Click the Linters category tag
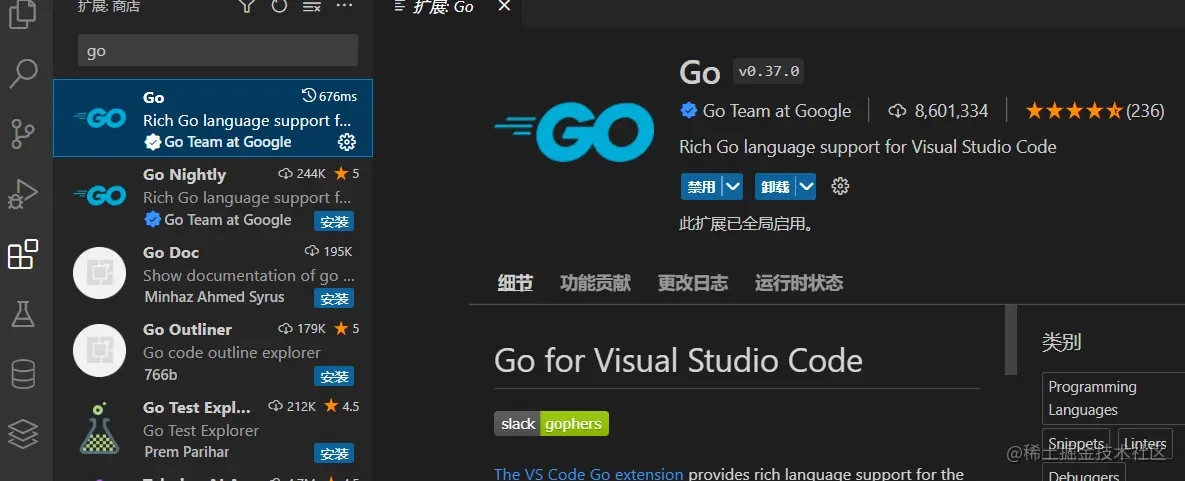The width and height of the screenshot is (1185, 481). [x=1144, y=444]
